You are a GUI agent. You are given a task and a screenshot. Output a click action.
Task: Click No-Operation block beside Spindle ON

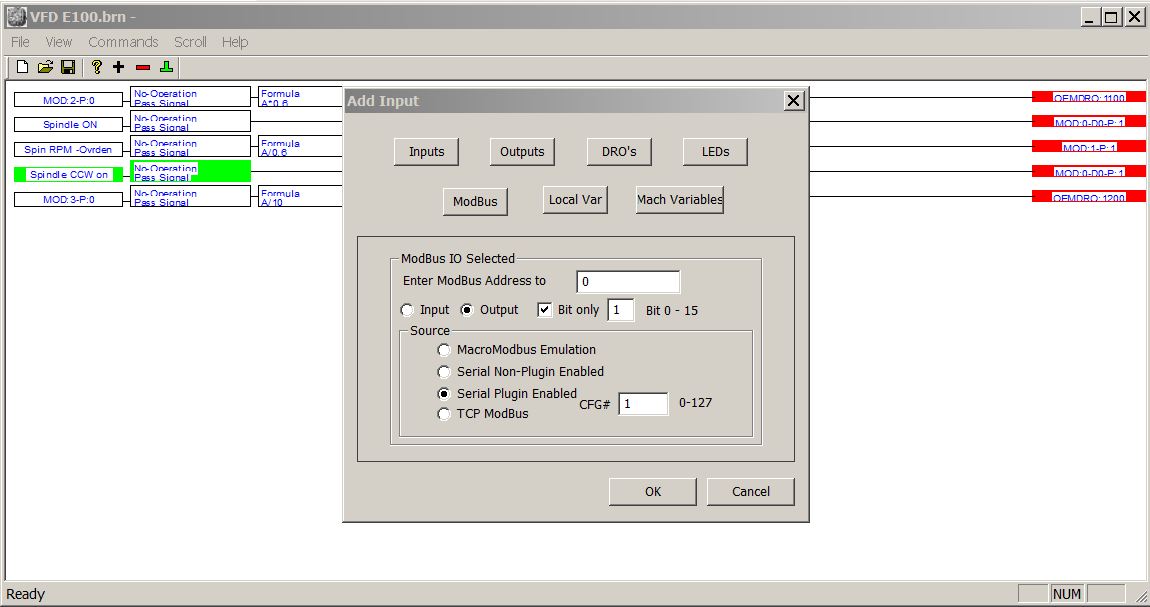191,122
